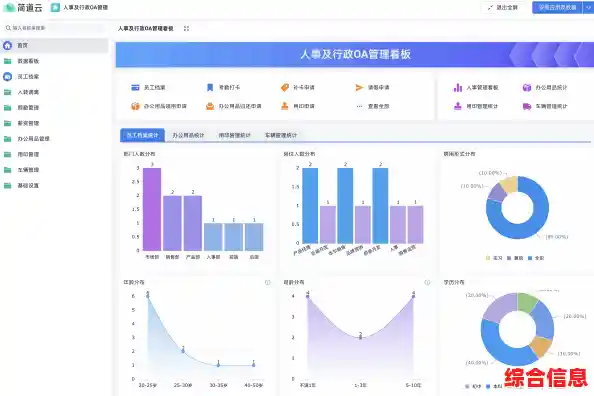Open the 请假申请 paper plane icon

tap(359, 88)
